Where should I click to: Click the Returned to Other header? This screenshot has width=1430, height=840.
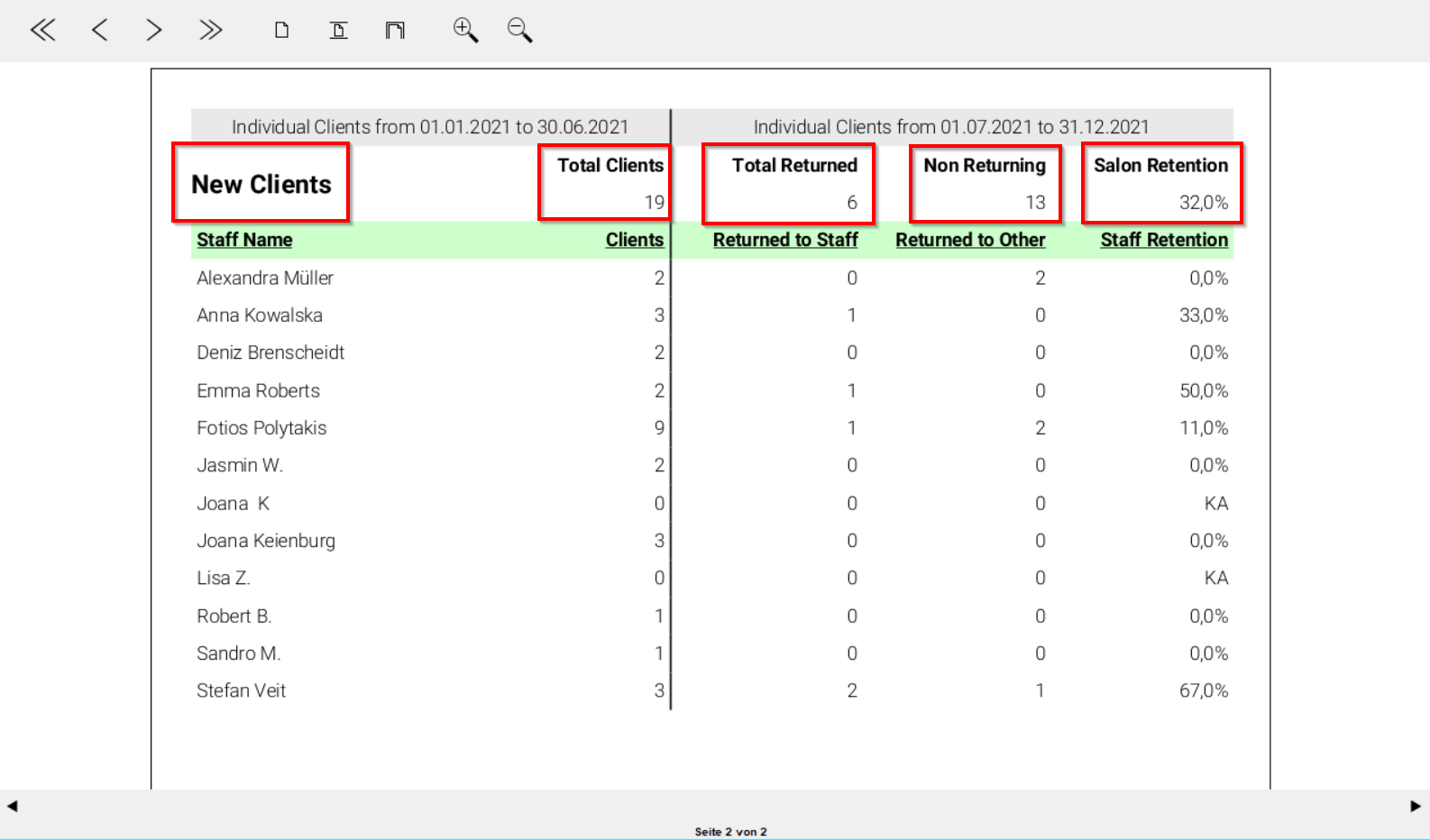pyautogui.click(x=970, y=240)
